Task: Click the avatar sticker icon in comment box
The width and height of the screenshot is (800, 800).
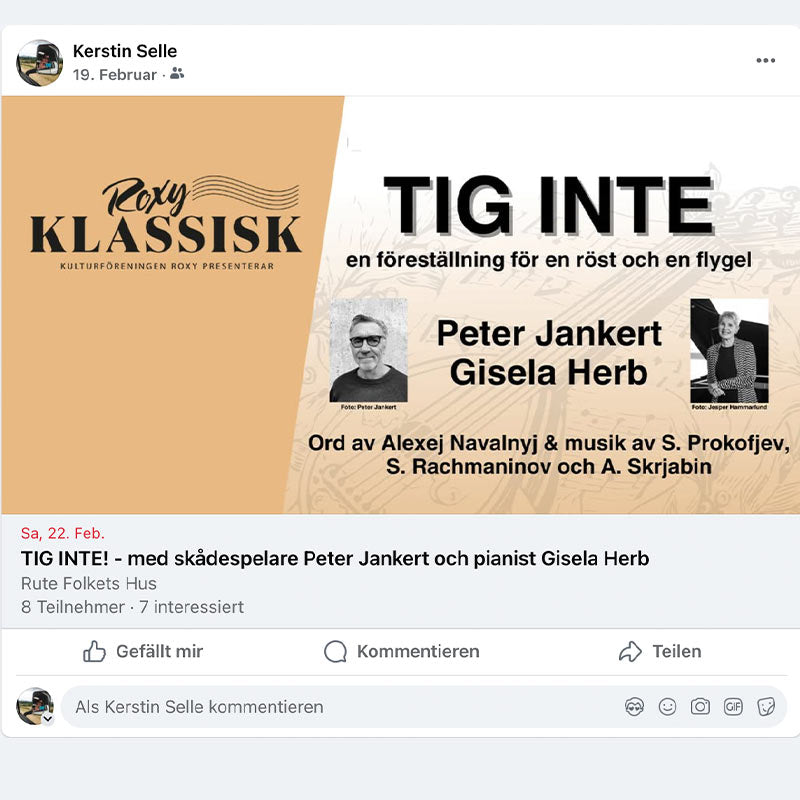Action: pos(634,707)
